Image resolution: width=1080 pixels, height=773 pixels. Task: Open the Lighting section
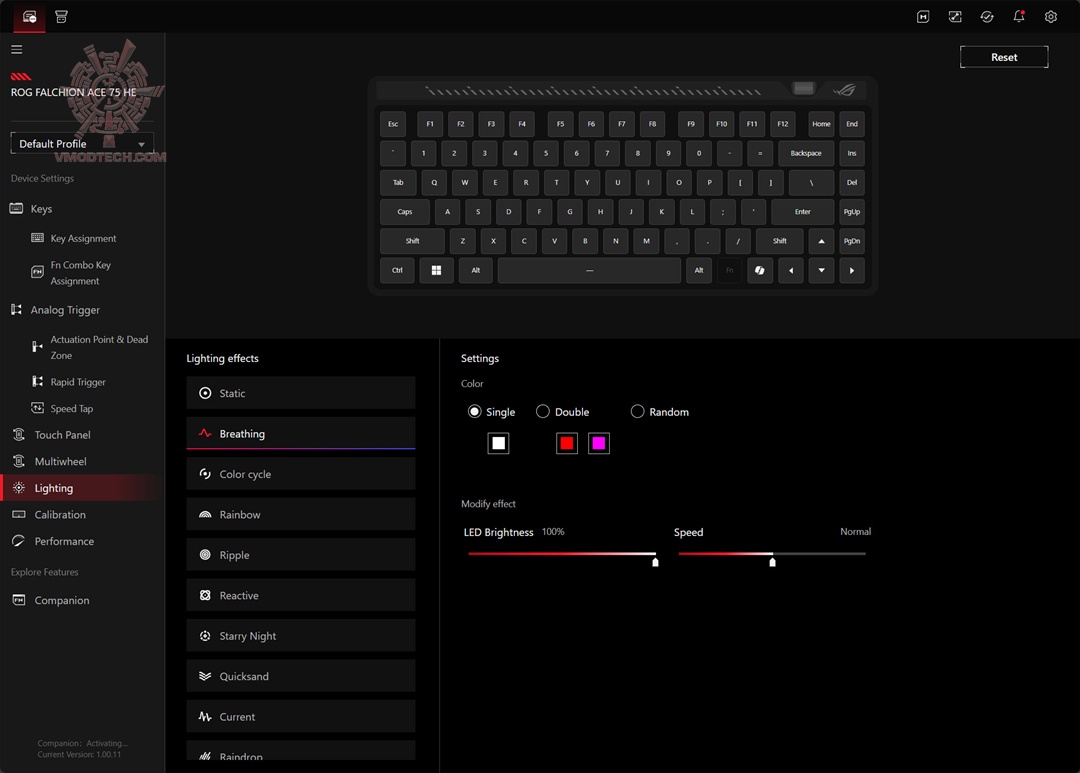83,488
